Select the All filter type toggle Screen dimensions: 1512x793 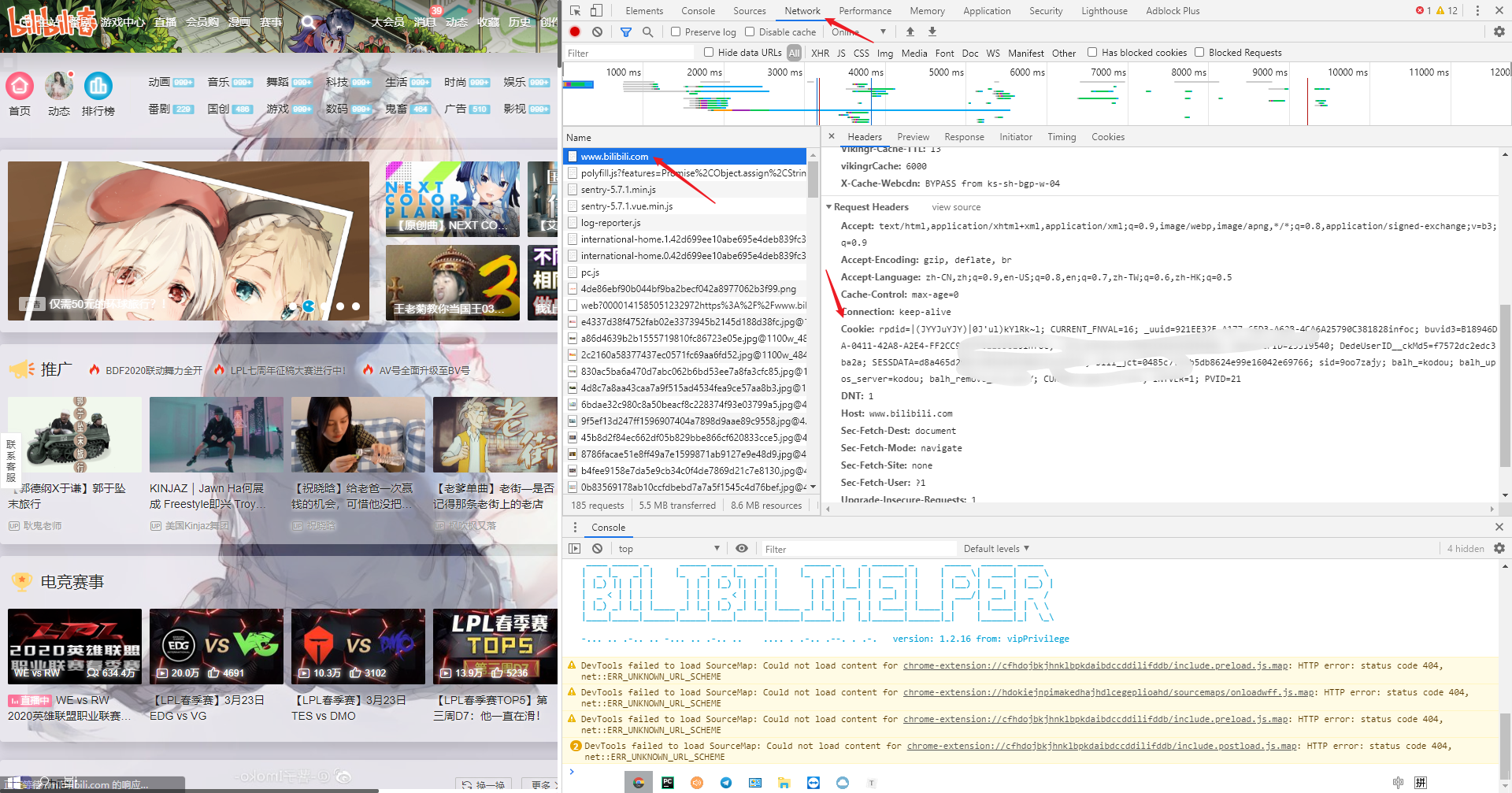click(x=794, y=53)
